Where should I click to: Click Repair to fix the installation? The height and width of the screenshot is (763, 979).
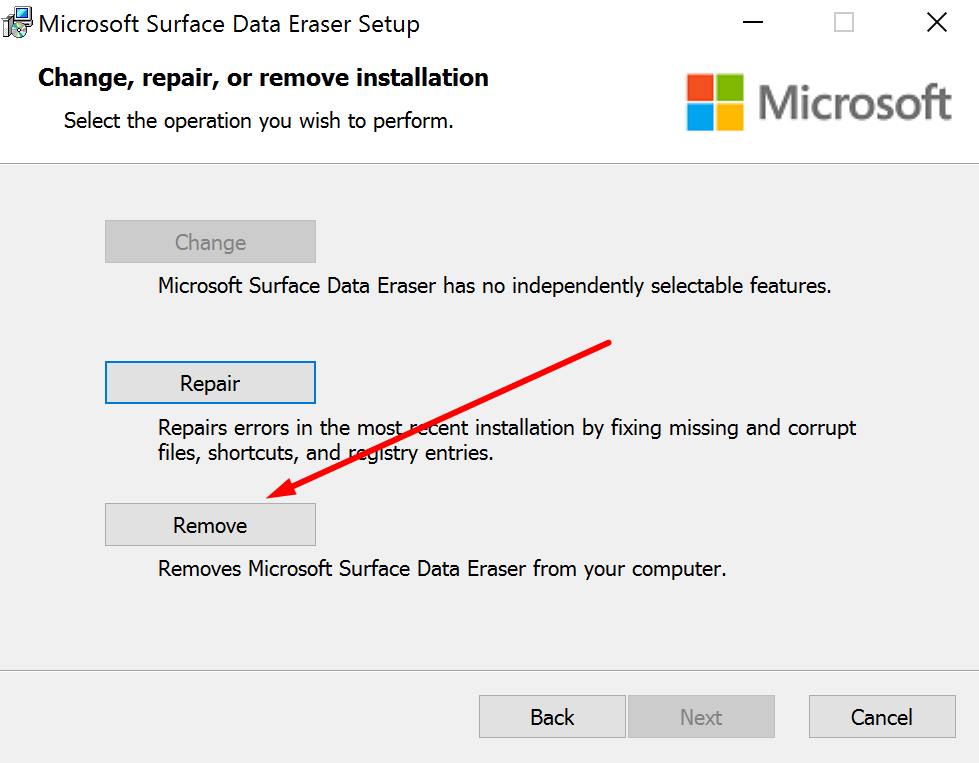pos(210,382)
